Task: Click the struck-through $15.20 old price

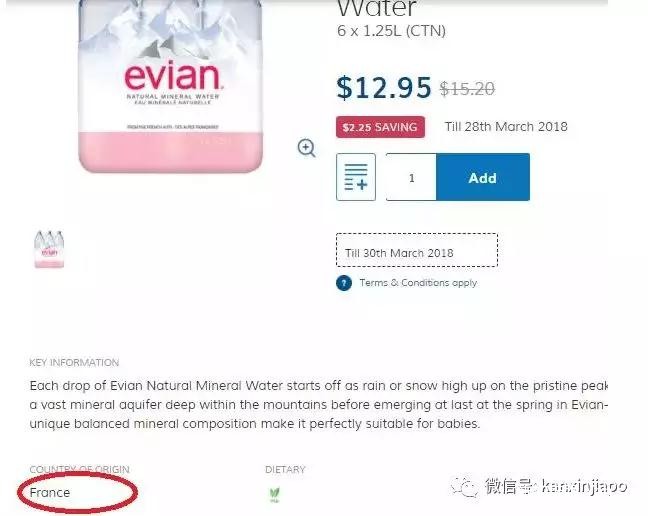Action: [x=467, y=88]
